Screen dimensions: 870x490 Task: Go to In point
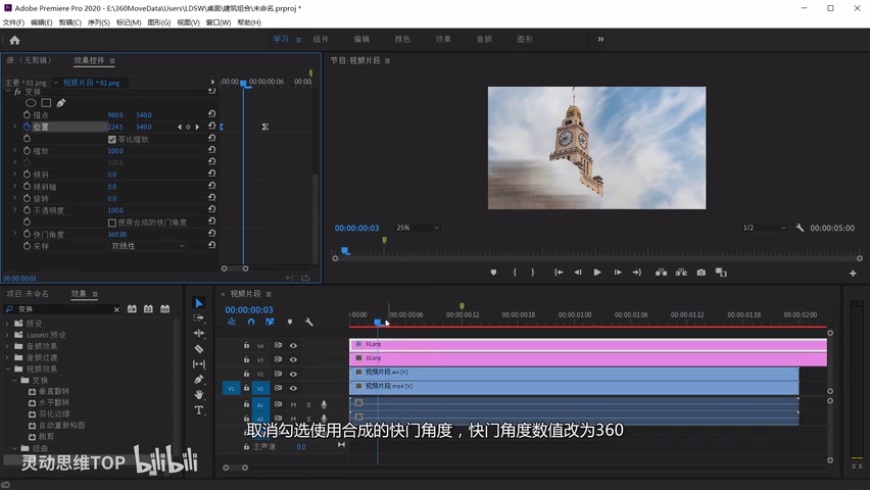pyautogui.click(x=558, y=272)
